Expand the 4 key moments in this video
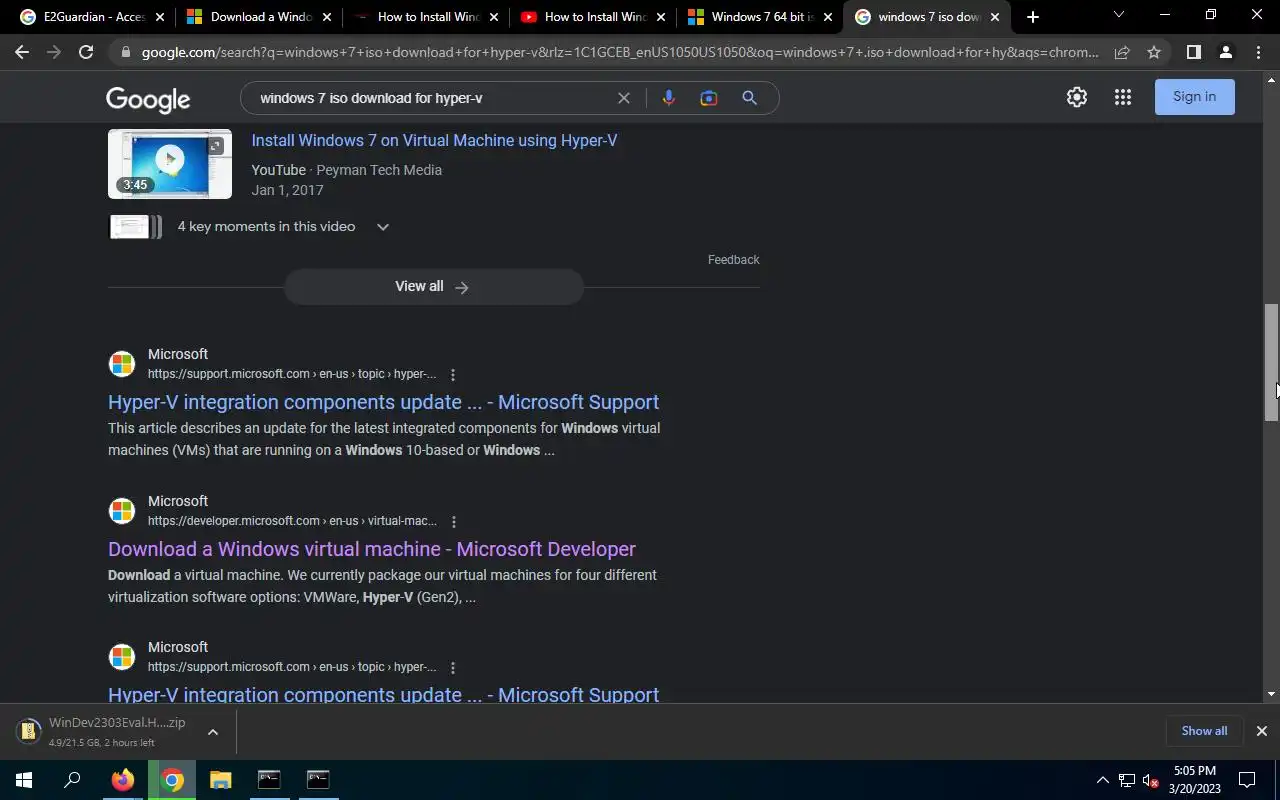Image resolution: width=1280 pixels, height=800 pixels. pos(382,227)
